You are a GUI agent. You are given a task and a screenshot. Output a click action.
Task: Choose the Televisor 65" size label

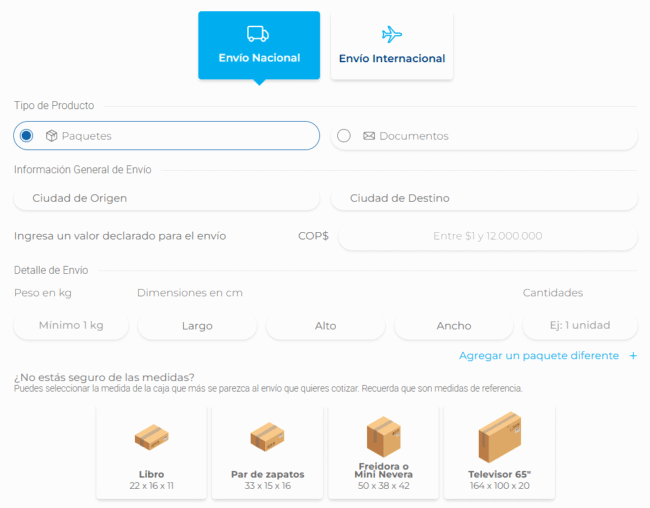(x=500, y=474)
